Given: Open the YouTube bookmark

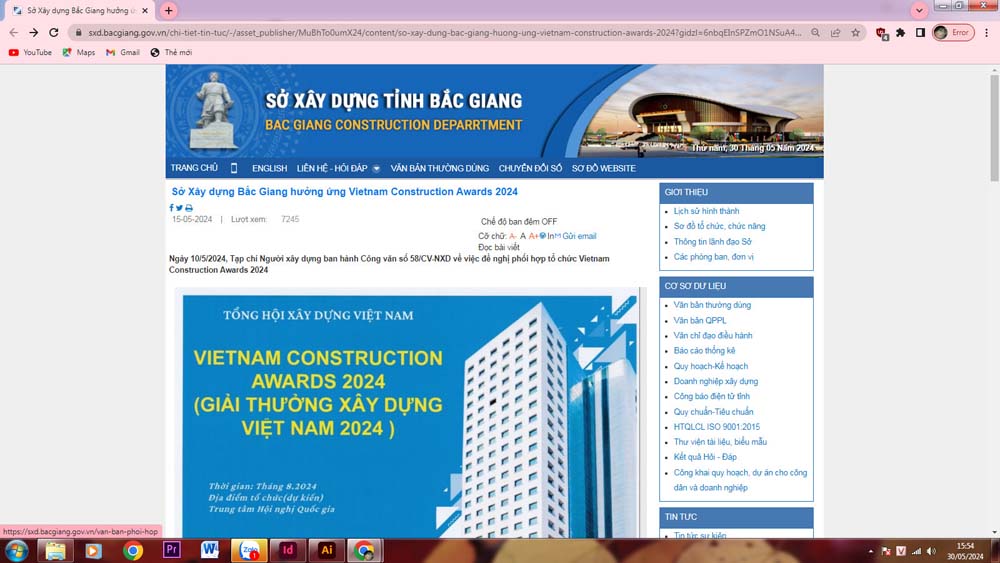Looking at the screenshot, I should tap(31, 52).
